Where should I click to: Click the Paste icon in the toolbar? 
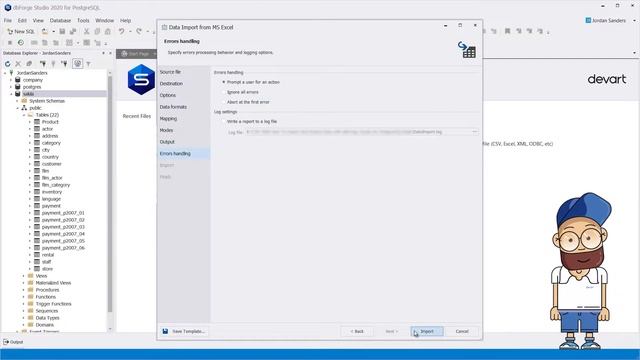108,31
